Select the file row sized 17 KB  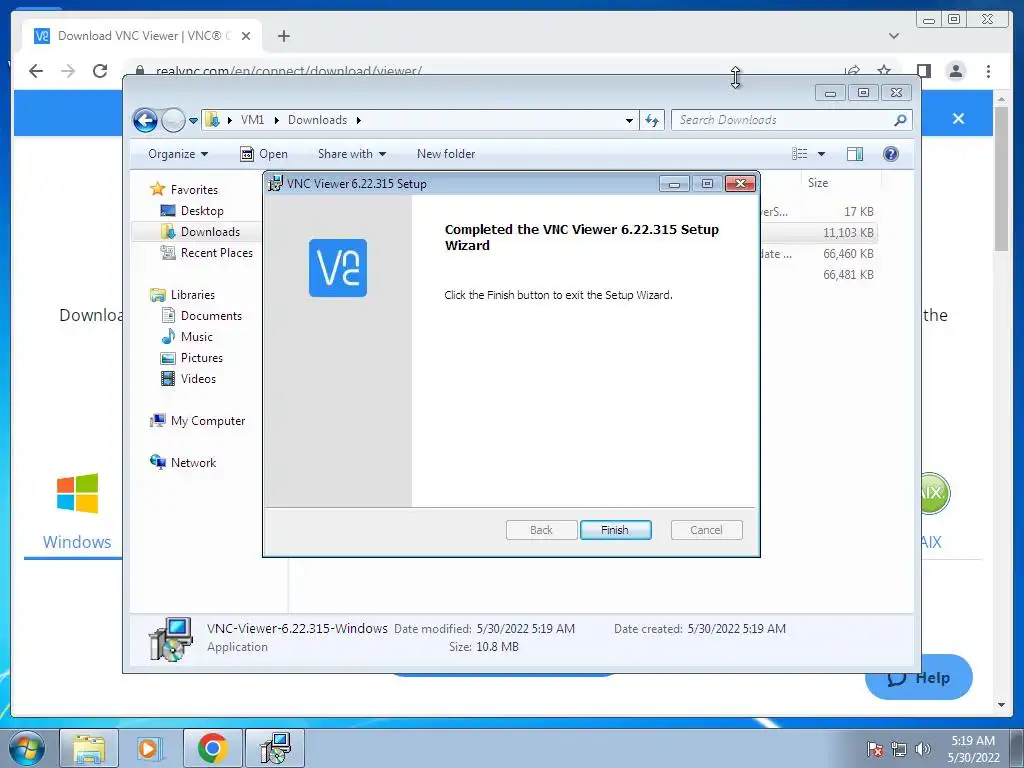point(818,212)
